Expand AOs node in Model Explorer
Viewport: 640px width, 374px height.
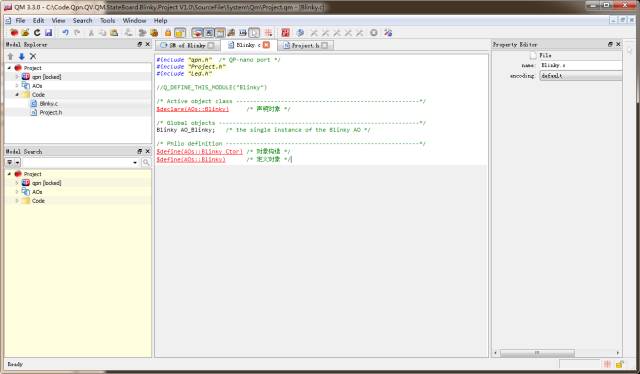point(17,86)
